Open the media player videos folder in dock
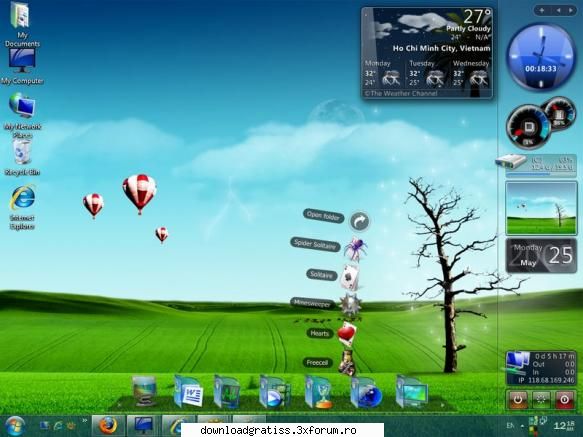The image size is (583, 437). coord(275,392)
